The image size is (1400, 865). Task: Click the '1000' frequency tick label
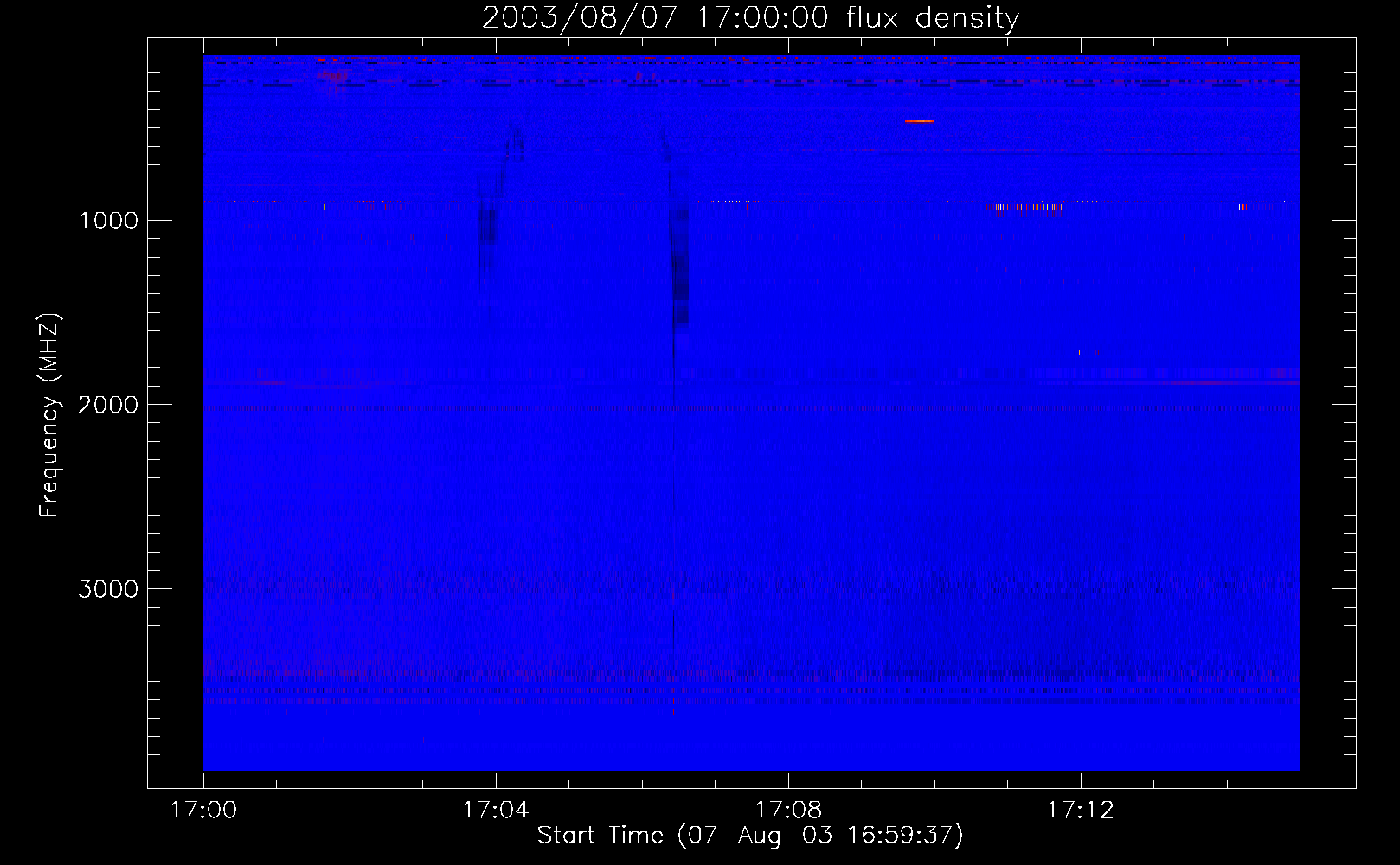click(108, 221)
